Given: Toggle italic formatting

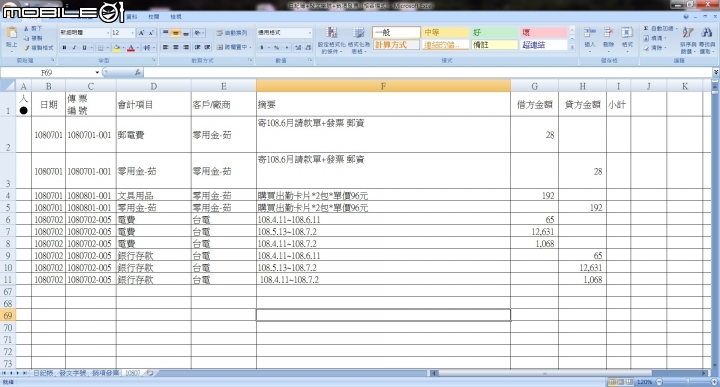Looking at the screenshot, I should 74,47.
